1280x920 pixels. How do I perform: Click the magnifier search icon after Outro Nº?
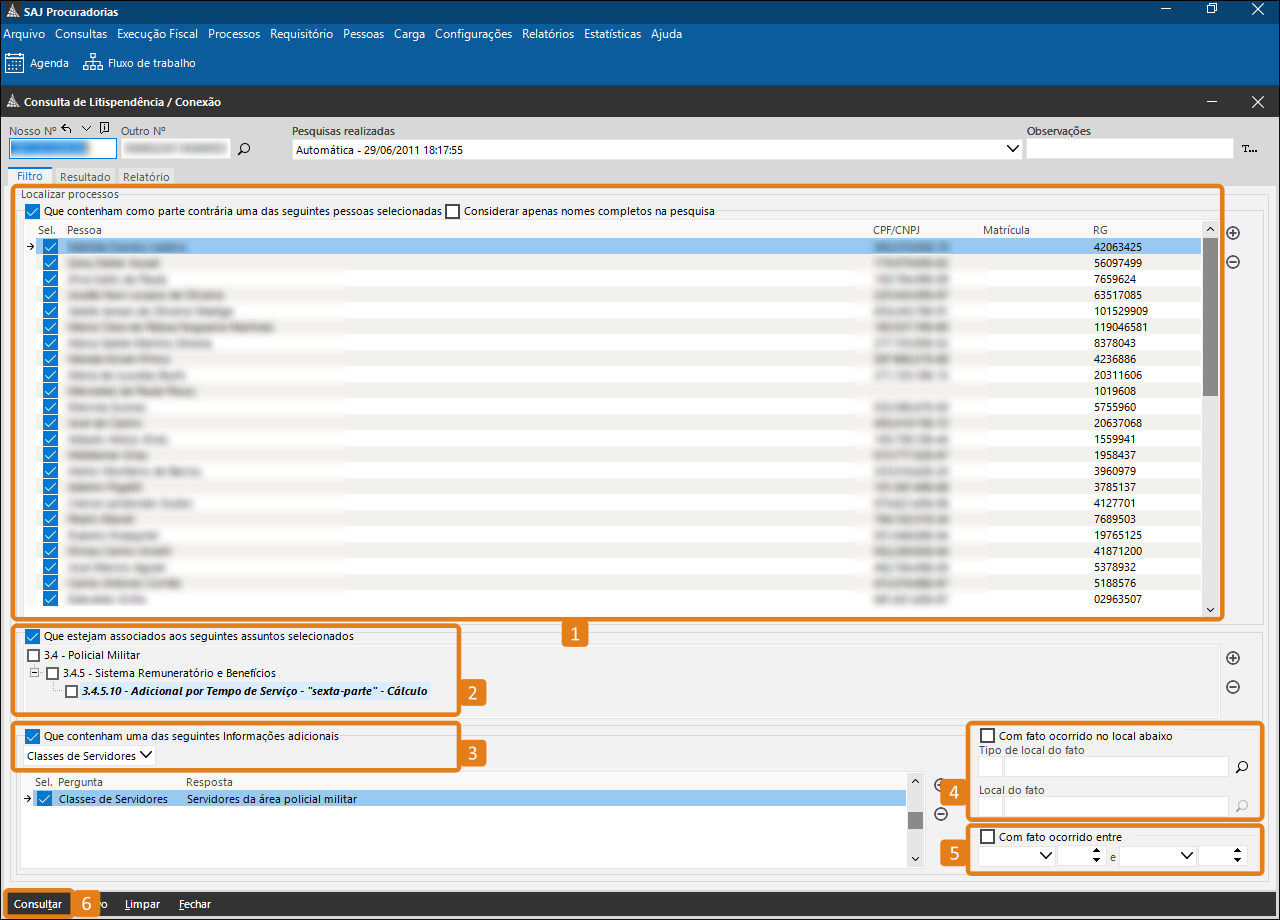pyautogui.click(x=243, y=149)
